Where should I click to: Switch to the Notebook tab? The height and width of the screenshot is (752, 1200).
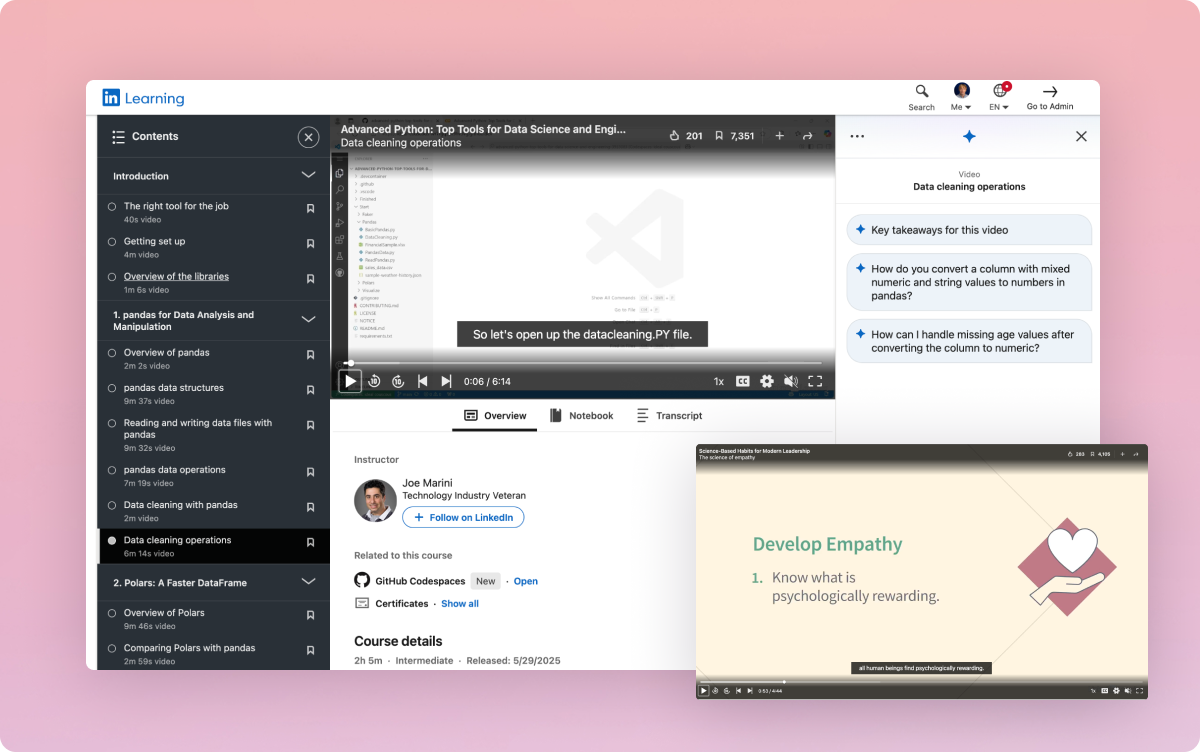pos(581,416)
